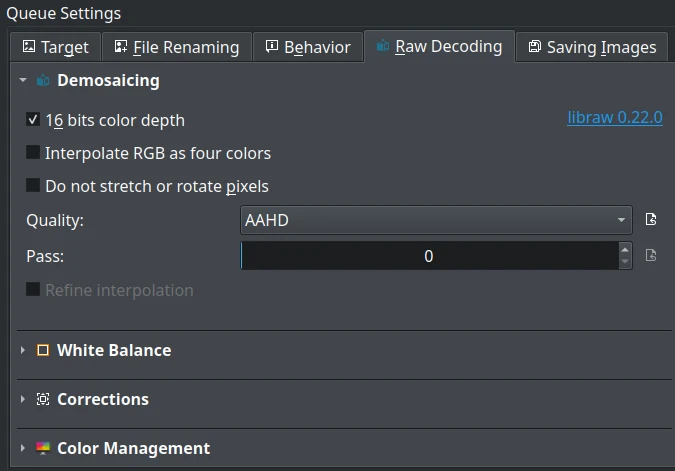Increase Pass value with up arrow
This screenshot has height=471, width=675.
(625, 250)
